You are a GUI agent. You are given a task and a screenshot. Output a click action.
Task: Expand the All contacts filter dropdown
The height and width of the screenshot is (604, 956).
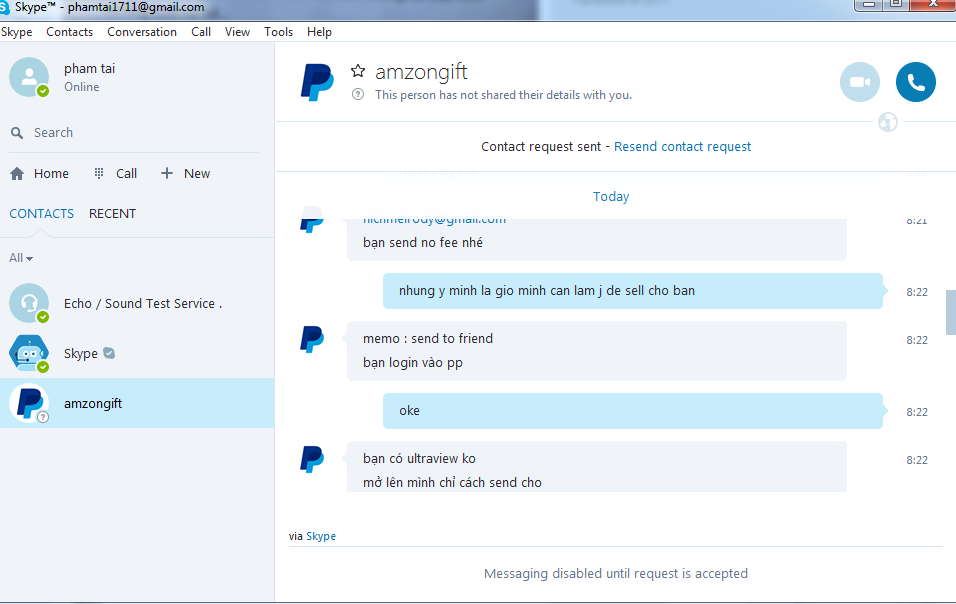pos(21,258)
